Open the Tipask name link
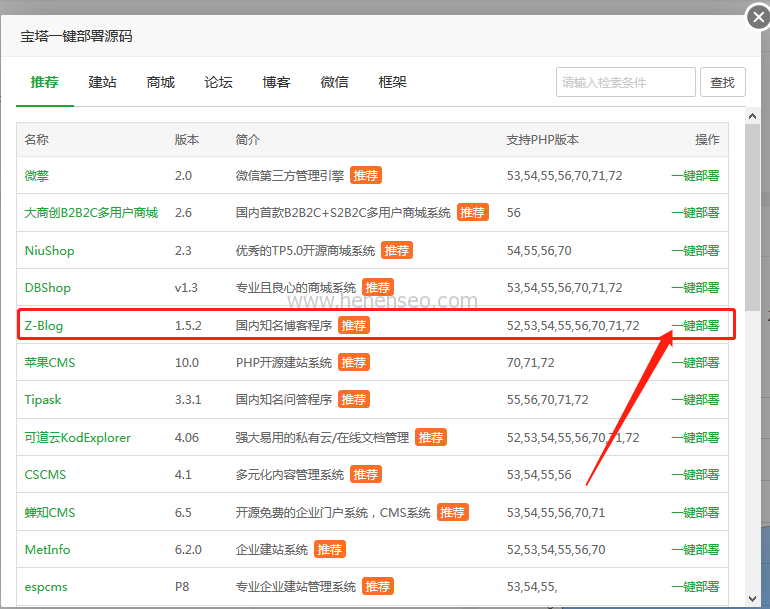The width and height of the screenshot is (770, 609). point(43,399)
